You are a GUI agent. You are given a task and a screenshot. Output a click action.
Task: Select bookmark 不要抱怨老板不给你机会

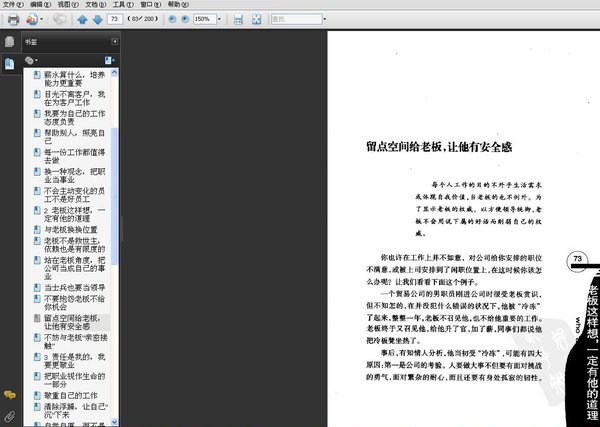click(74, 303)
